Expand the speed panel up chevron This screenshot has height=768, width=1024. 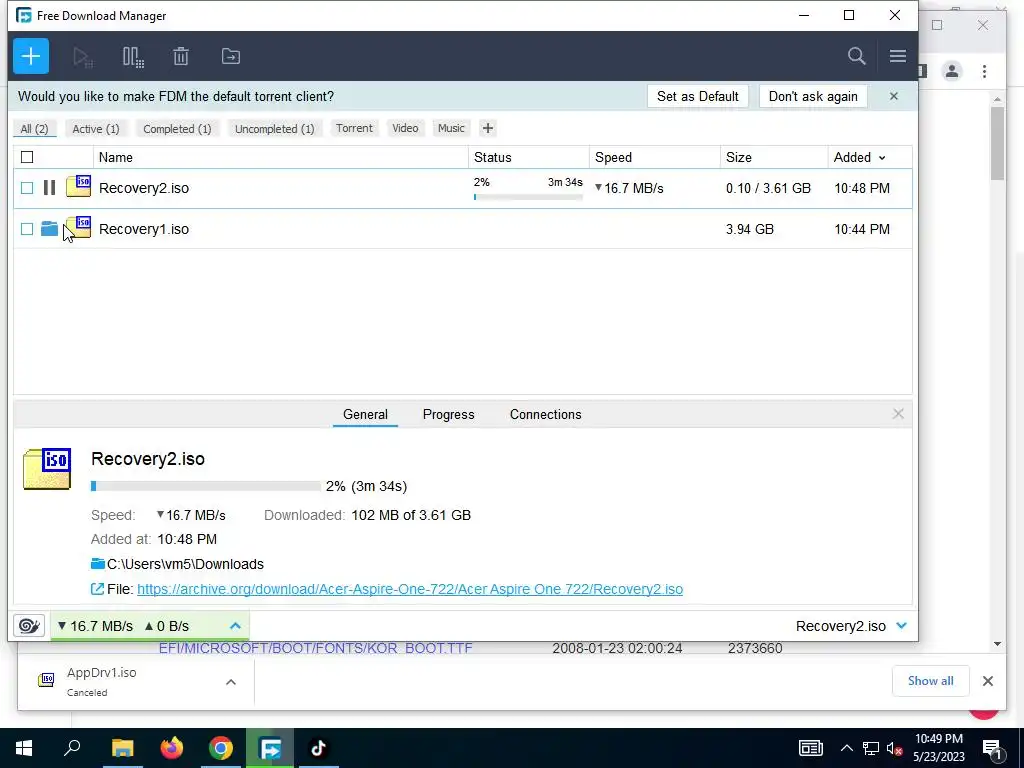(x=235, y=626)
